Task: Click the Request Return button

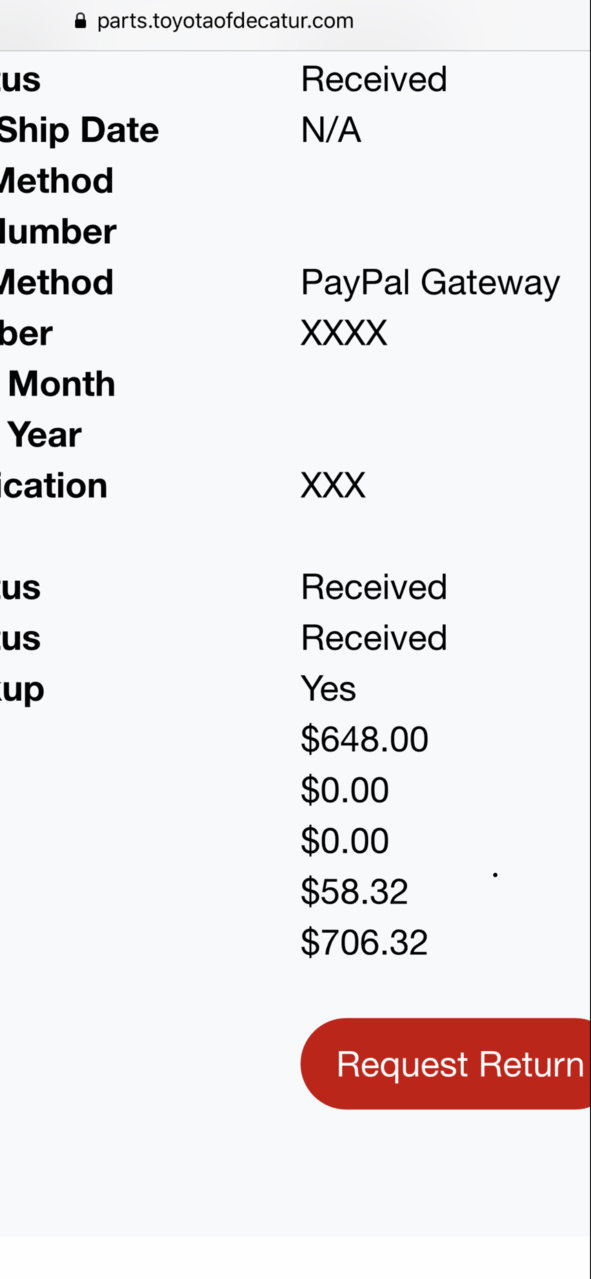Action: (x=446, y=1064)
